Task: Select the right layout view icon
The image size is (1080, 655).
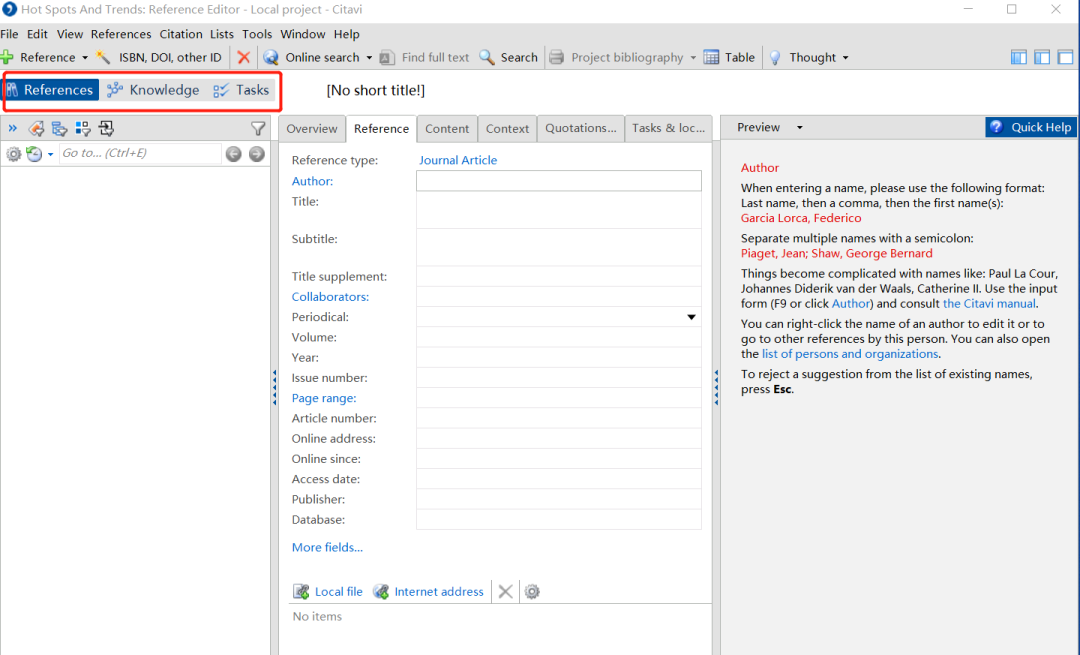Action: click(1066, 57)
